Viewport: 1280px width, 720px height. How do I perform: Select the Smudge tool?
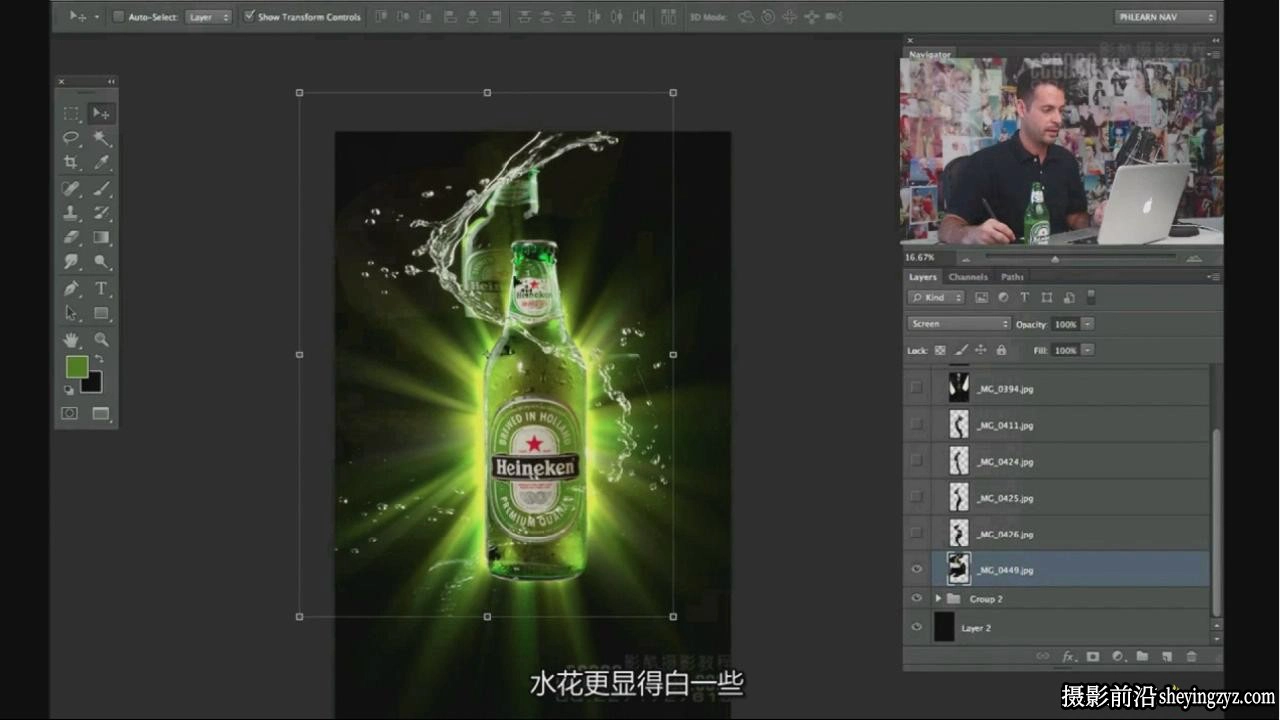click(72, 262)
